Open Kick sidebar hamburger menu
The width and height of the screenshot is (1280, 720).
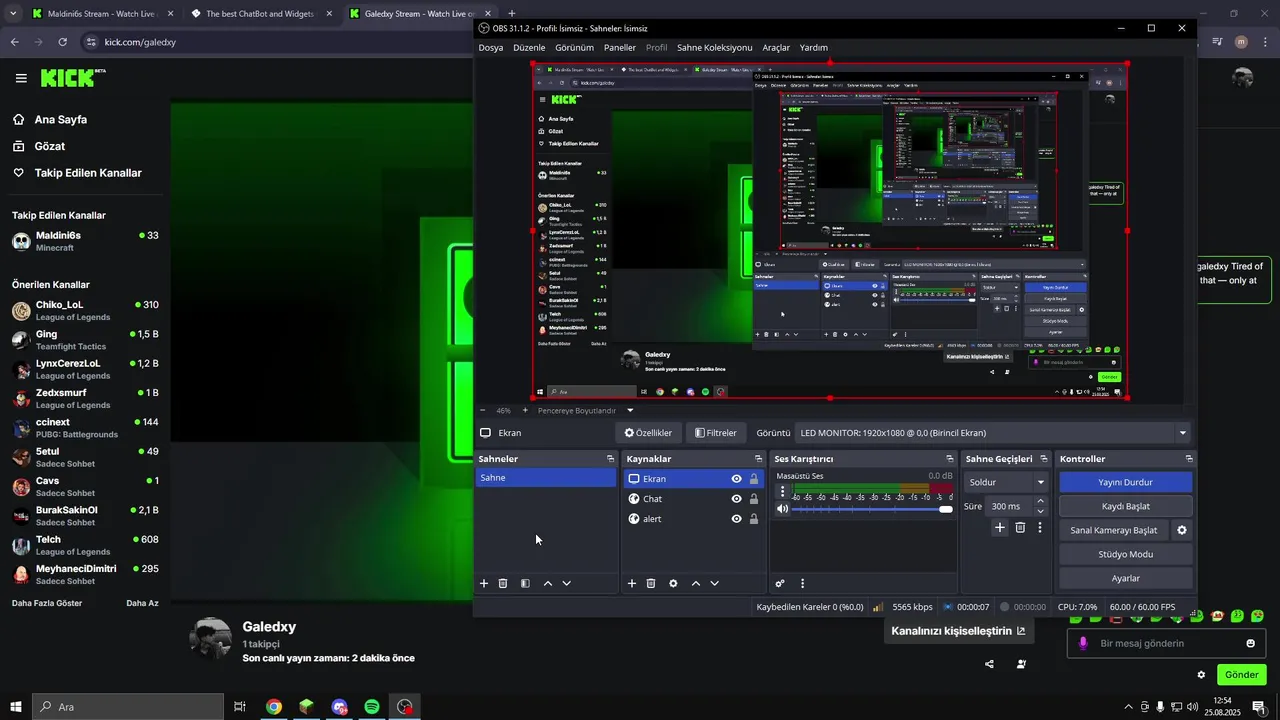21,78
